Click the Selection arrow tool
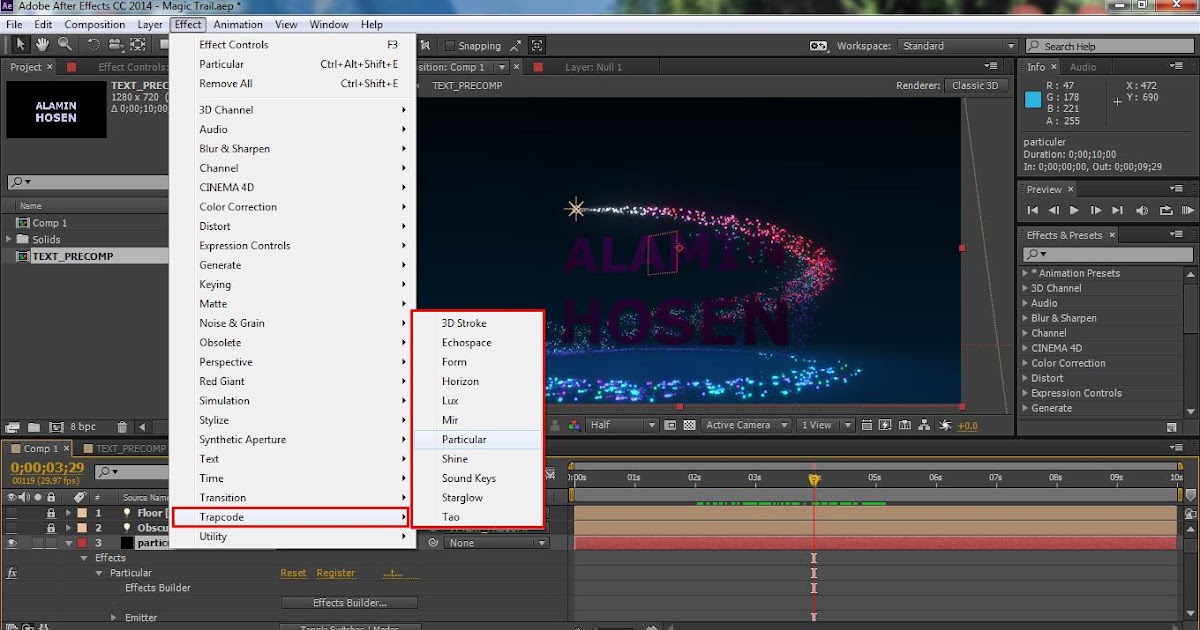Viewport: 1200px width, 630px height. (20, 45)
